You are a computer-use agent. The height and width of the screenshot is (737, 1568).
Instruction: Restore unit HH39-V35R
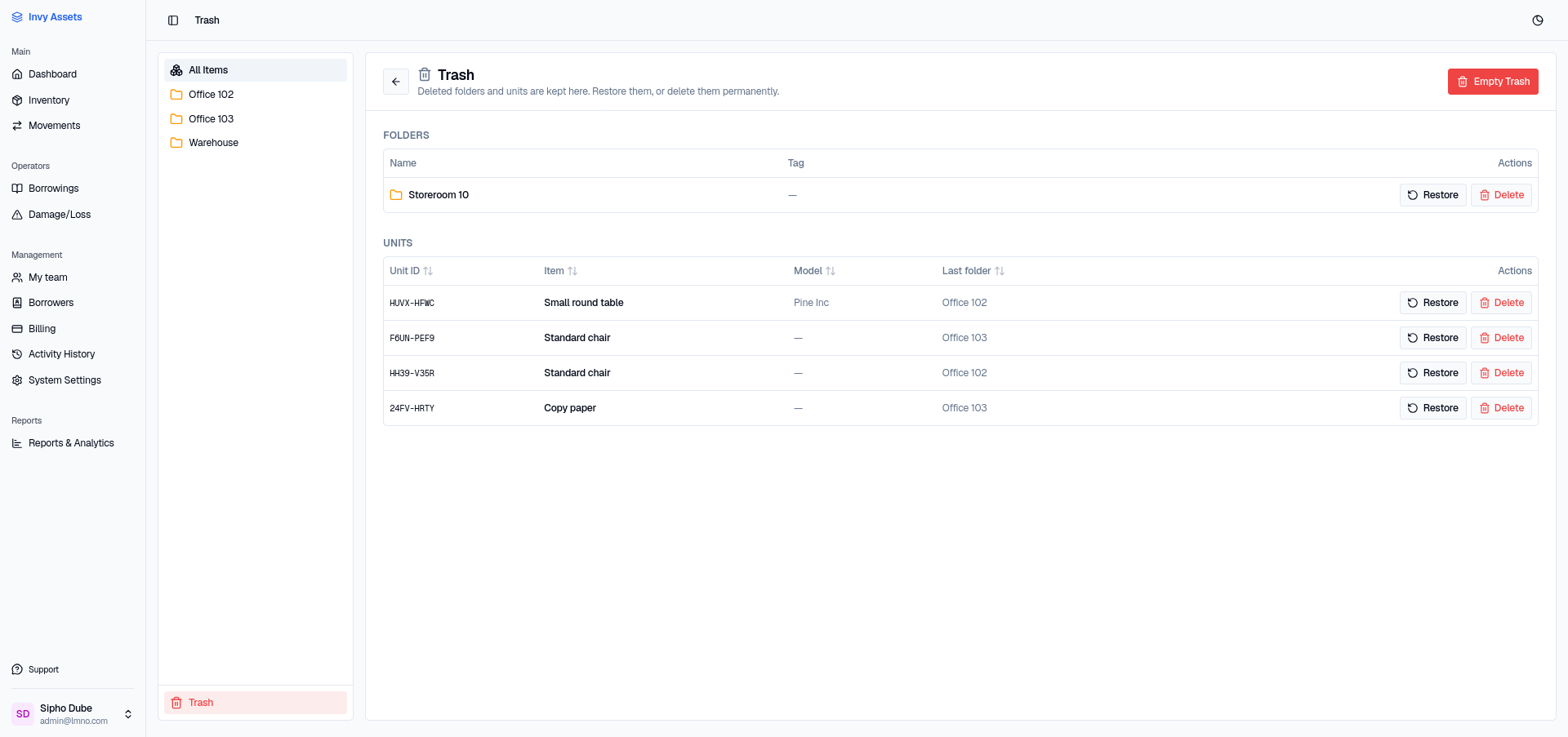[1432, 373]
